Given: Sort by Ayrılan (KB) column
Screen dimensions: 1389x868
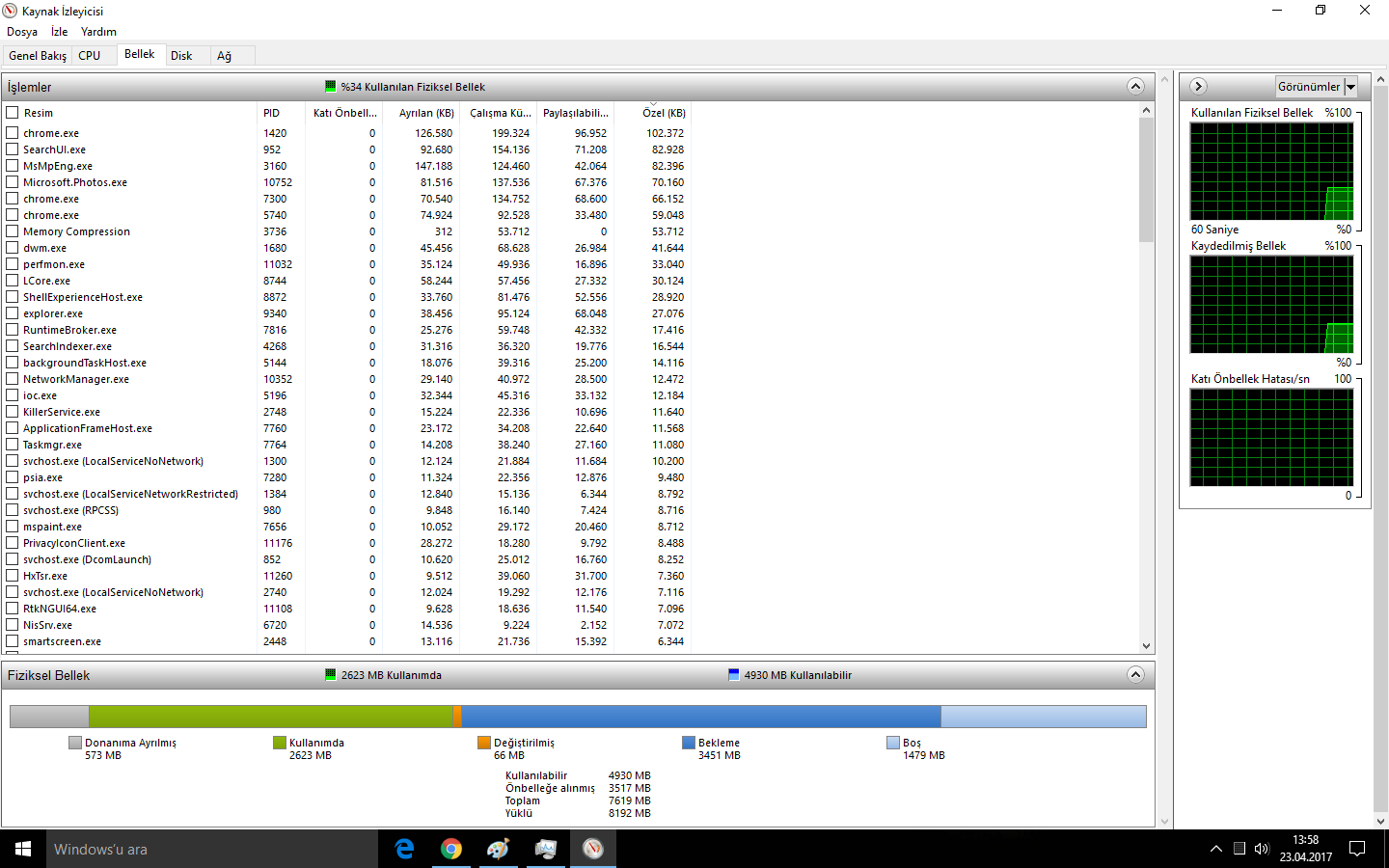Looking at the screenshot, I should [x=421, y=113].
